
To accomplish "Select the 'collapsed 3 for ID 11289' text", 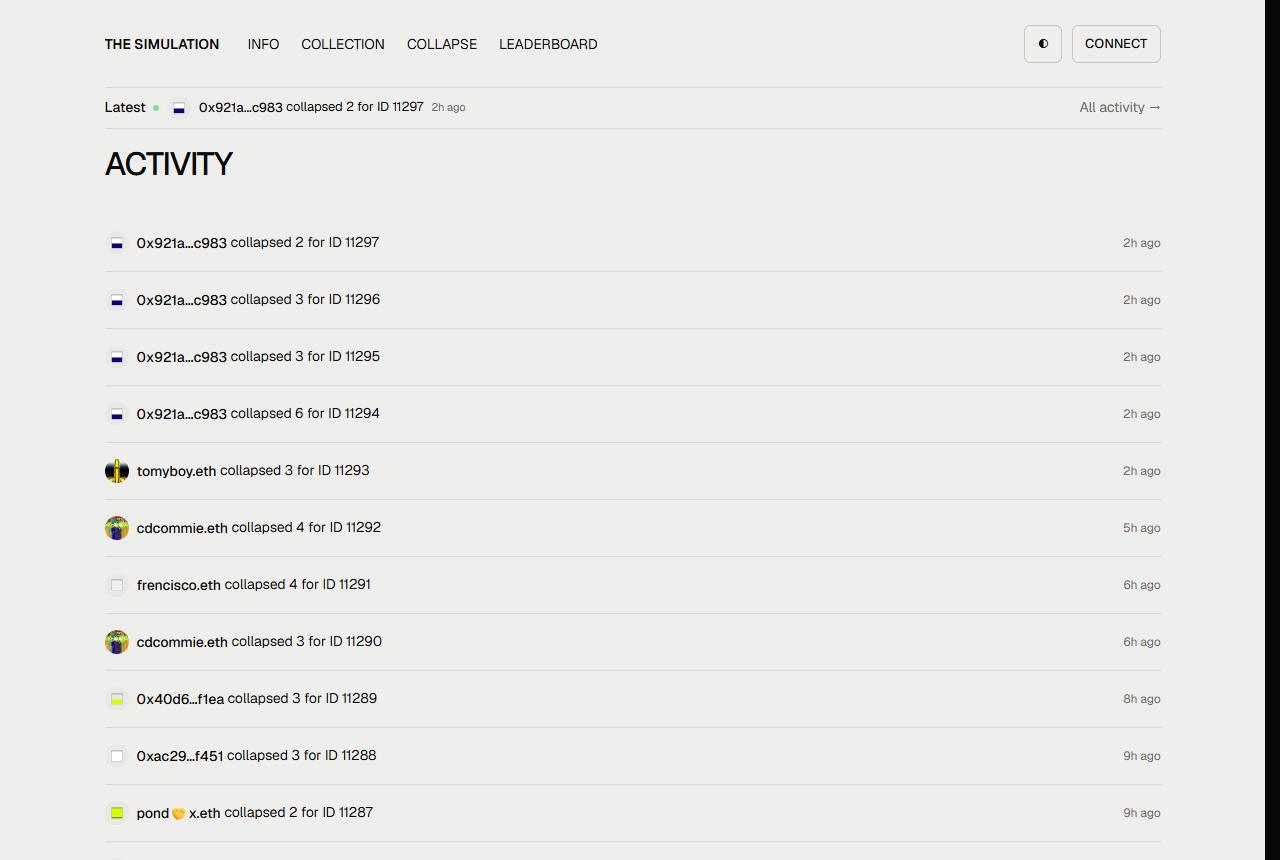I will pos(302,698).
